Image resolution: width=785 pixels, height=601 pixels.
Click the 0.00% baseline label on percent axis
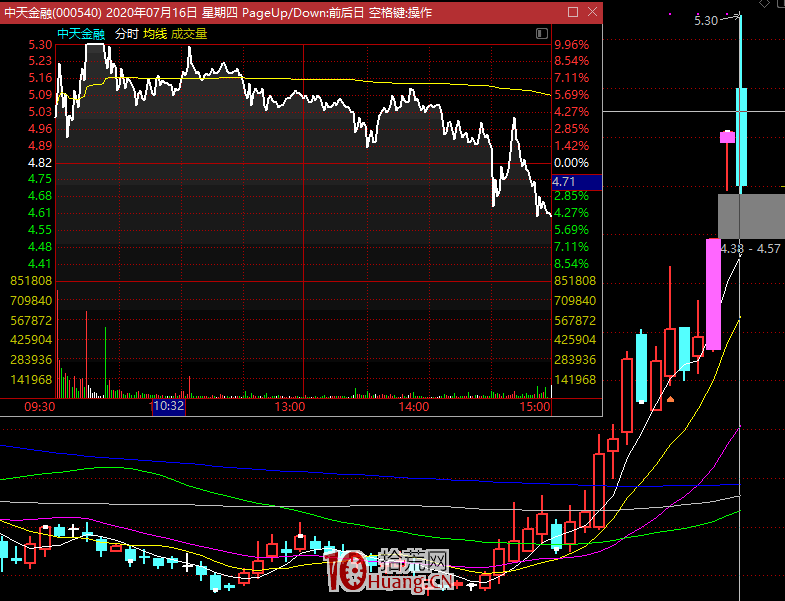point(571,162)
